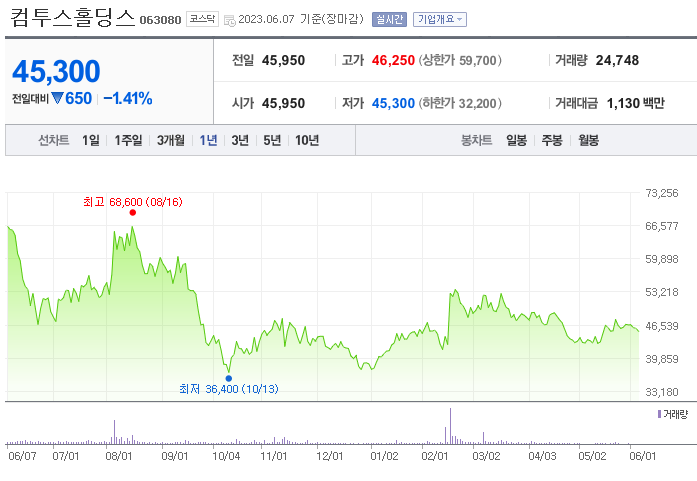
Task: Click the tallest volume bar near 02/01
Action: [450, 426]
